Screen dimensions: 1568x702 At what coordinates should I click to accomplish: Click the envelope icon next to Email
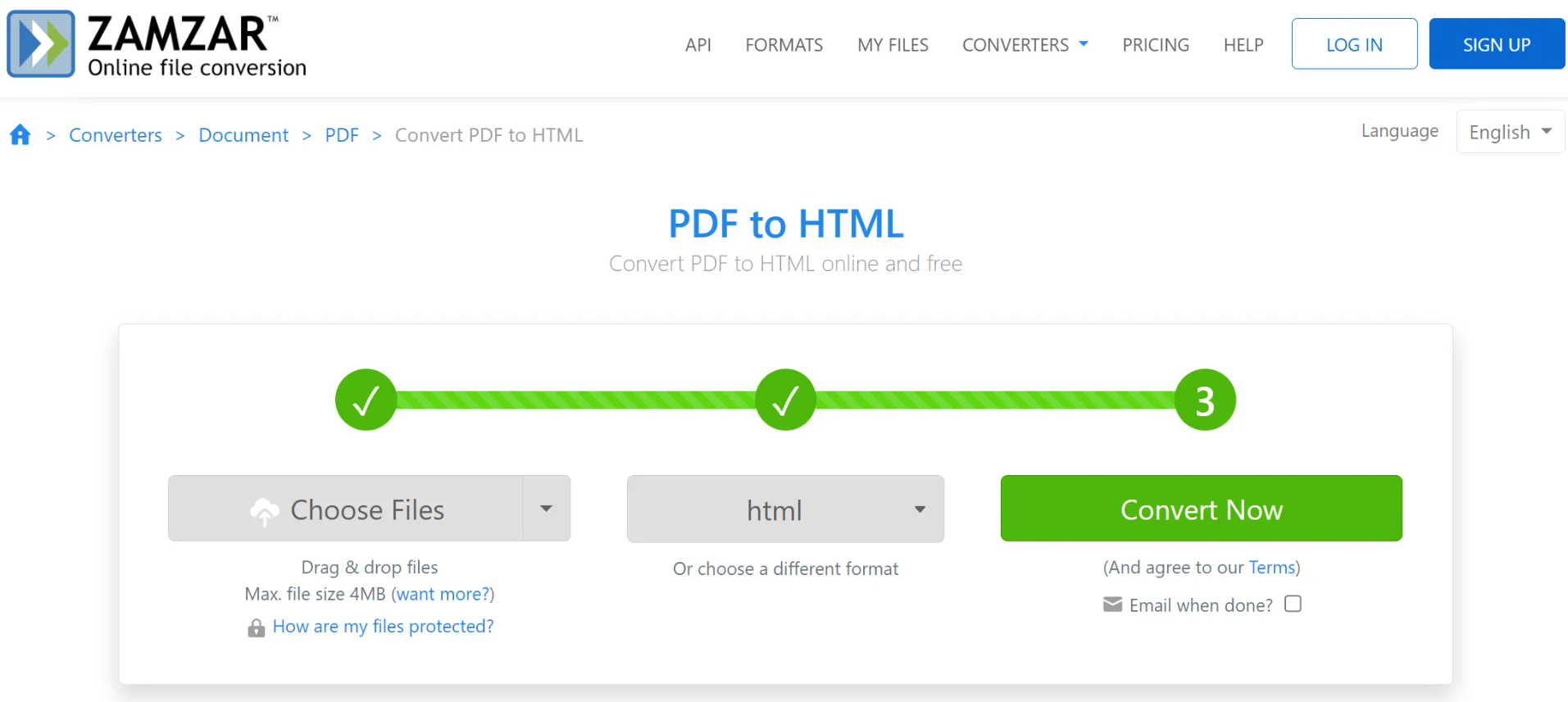coord(1112,605)
